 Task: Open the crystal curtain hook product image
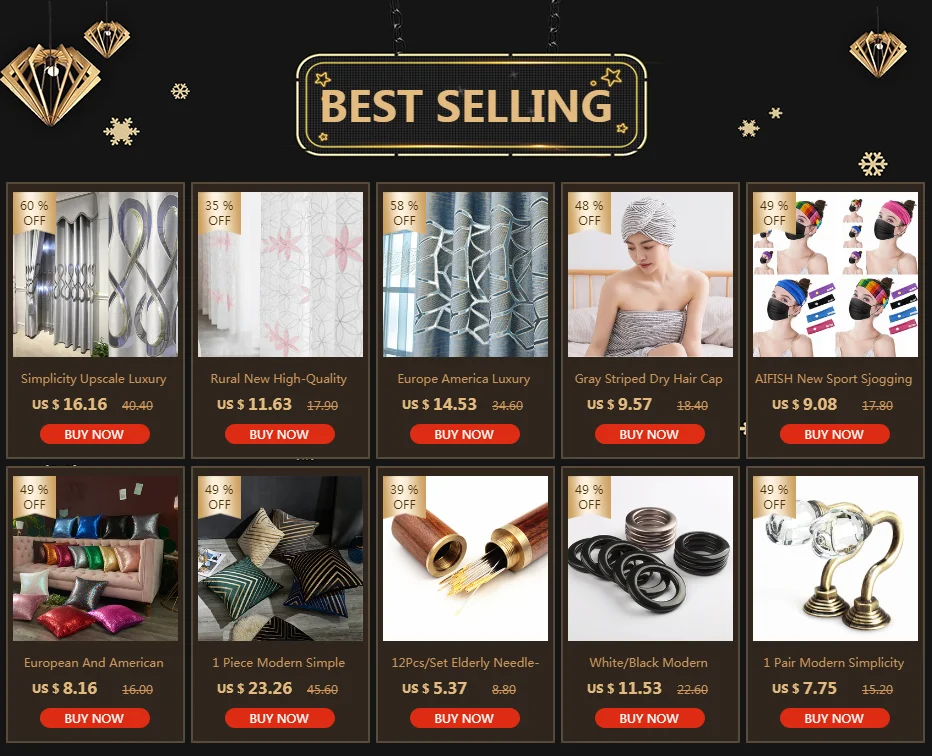point(835,558)
